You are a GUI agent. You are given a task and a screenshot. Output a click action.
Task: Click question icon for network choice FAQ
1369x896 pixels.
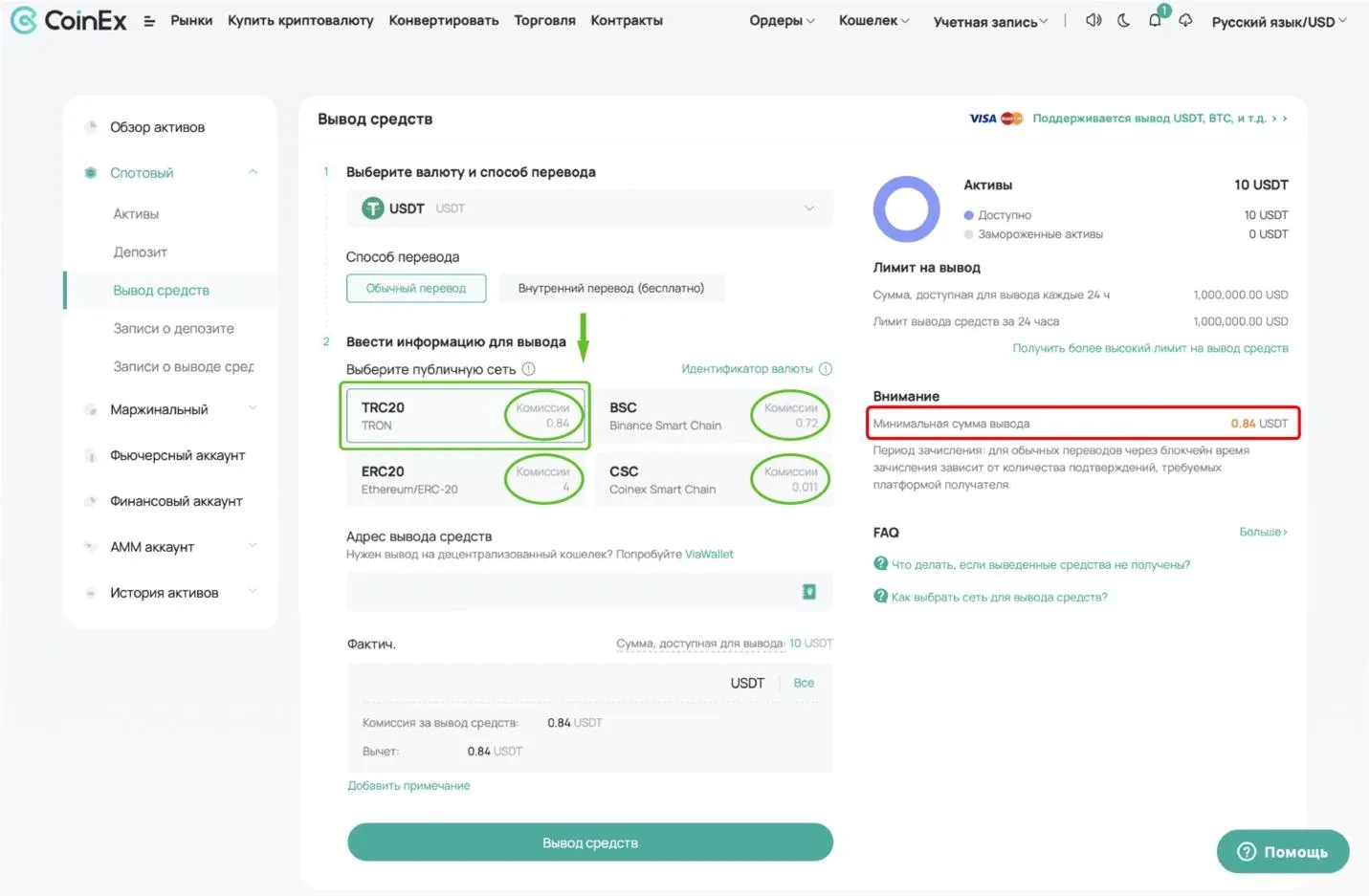(x=881, y=597)
